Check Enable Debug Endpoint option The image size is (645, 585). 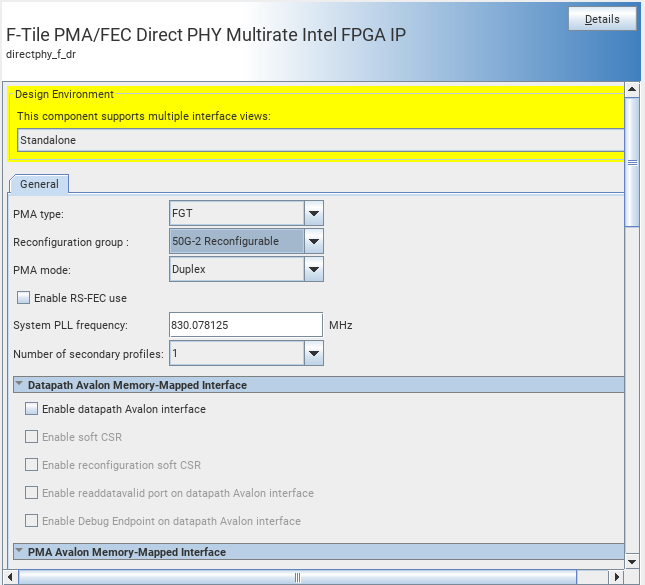pos(32,521)
